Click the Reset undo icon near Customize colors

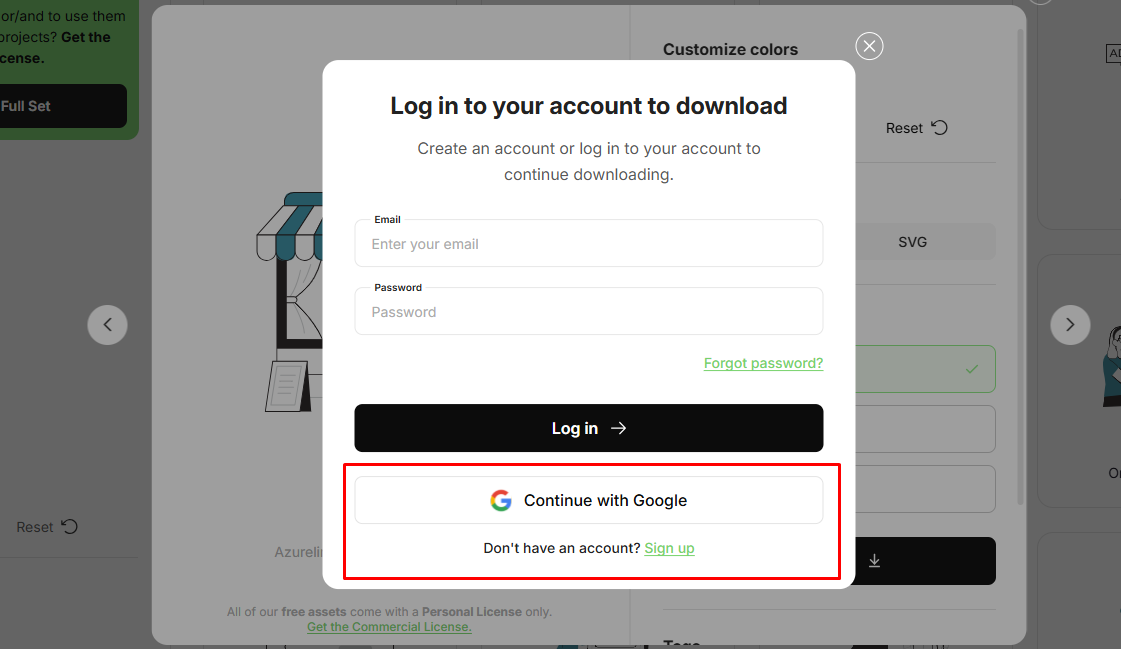coord(938,128)
